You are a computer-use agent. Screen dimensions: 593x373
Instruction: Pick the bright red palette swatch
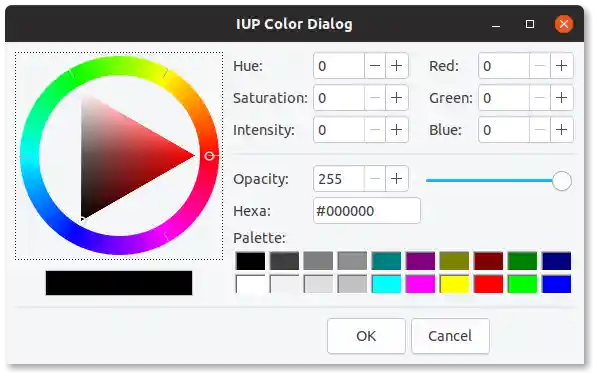click(x=488, y=284)
